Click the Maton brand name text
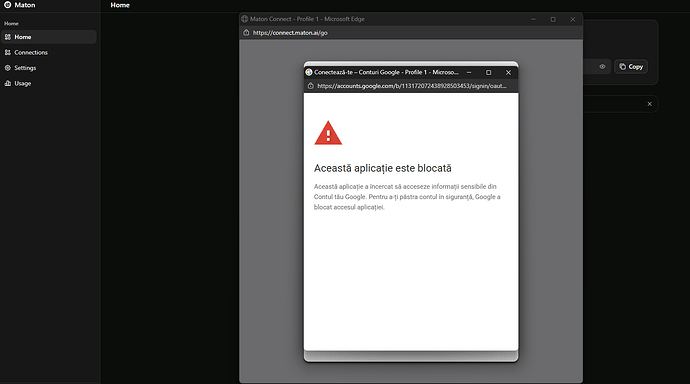This screenshot has width=690, height=384. [25, 5]
